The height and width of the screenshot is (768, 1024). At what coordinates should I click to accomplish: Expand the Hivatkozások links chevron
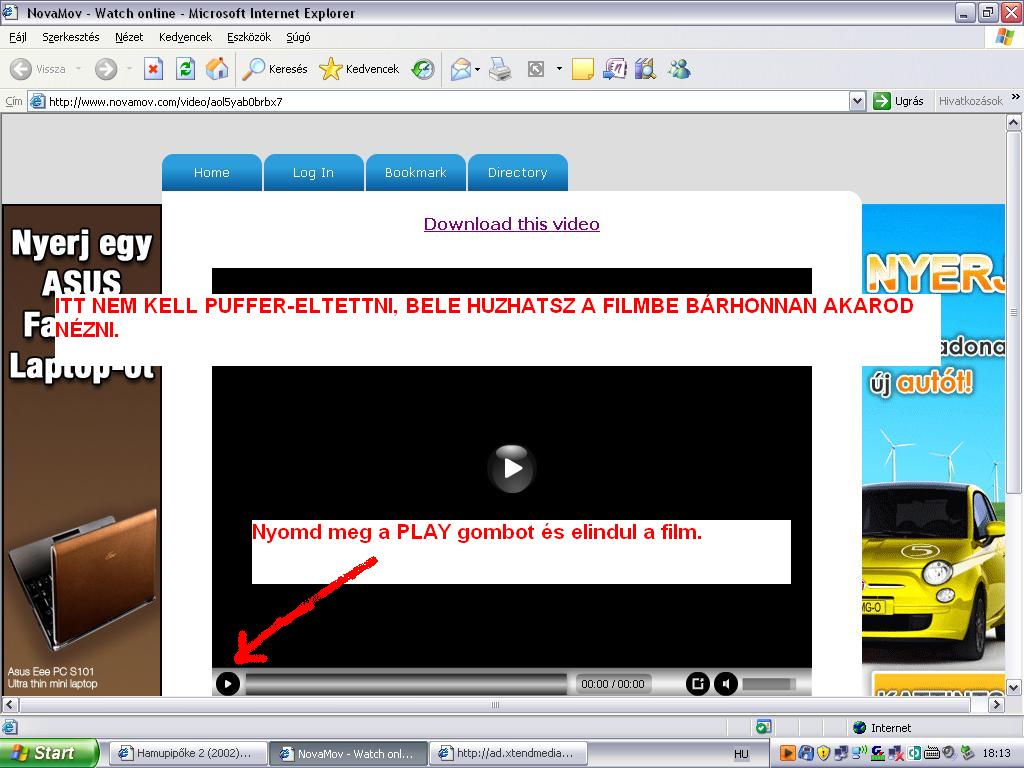pos(1016,97)
